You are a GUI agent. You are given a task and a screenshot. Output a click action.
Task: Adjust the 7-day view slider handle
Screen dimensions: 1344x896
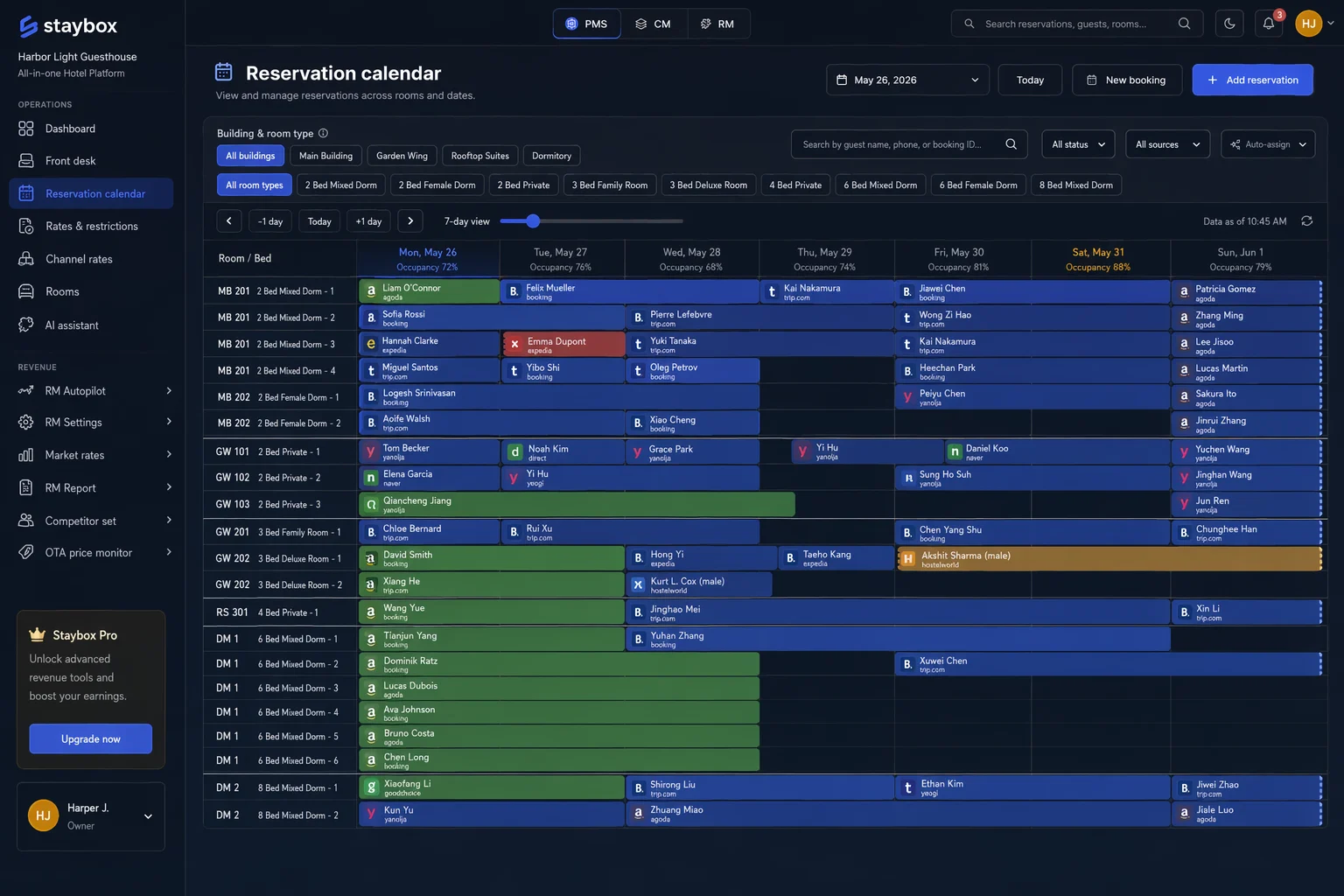click(x=533, y=221)
